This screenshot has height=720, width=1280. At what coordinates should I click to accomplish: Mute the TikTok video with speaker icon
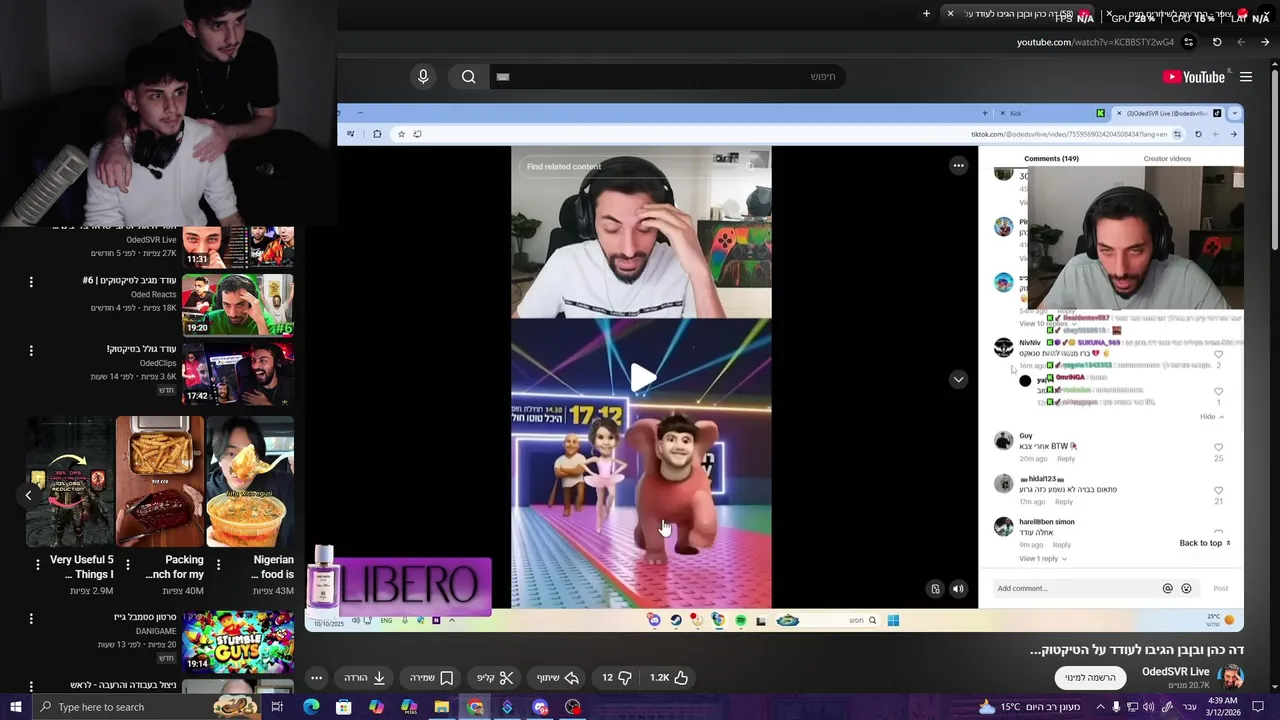pyautogui.click(x=958, y=589)
